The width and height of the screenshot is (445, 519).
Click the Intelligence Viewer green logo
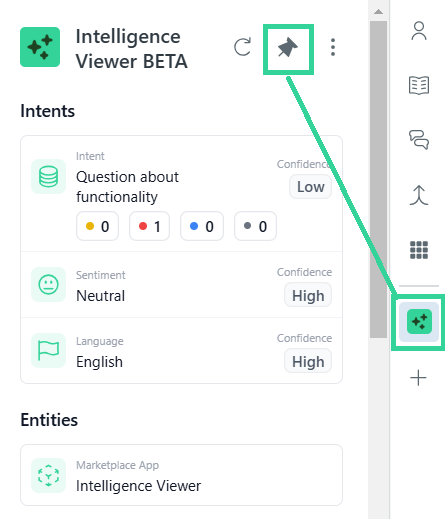click(40, 47)
